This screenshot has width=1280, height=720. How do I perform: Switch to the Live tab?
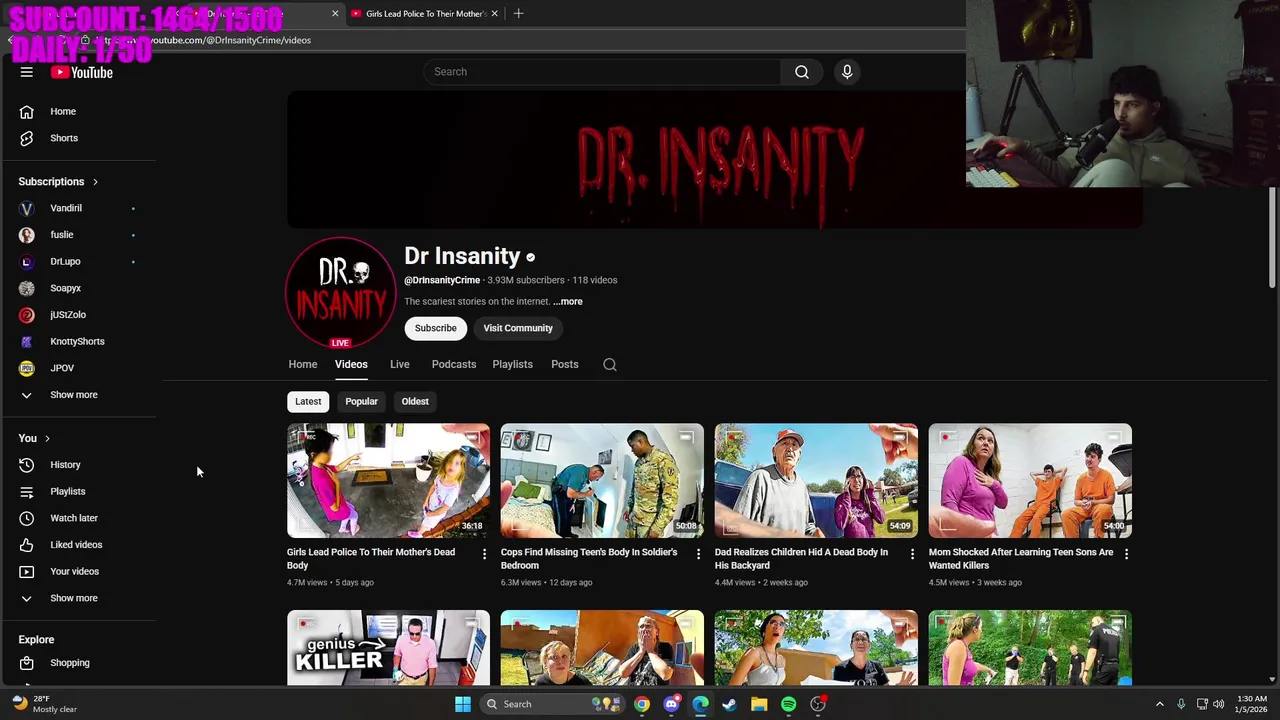click(399, 364)
